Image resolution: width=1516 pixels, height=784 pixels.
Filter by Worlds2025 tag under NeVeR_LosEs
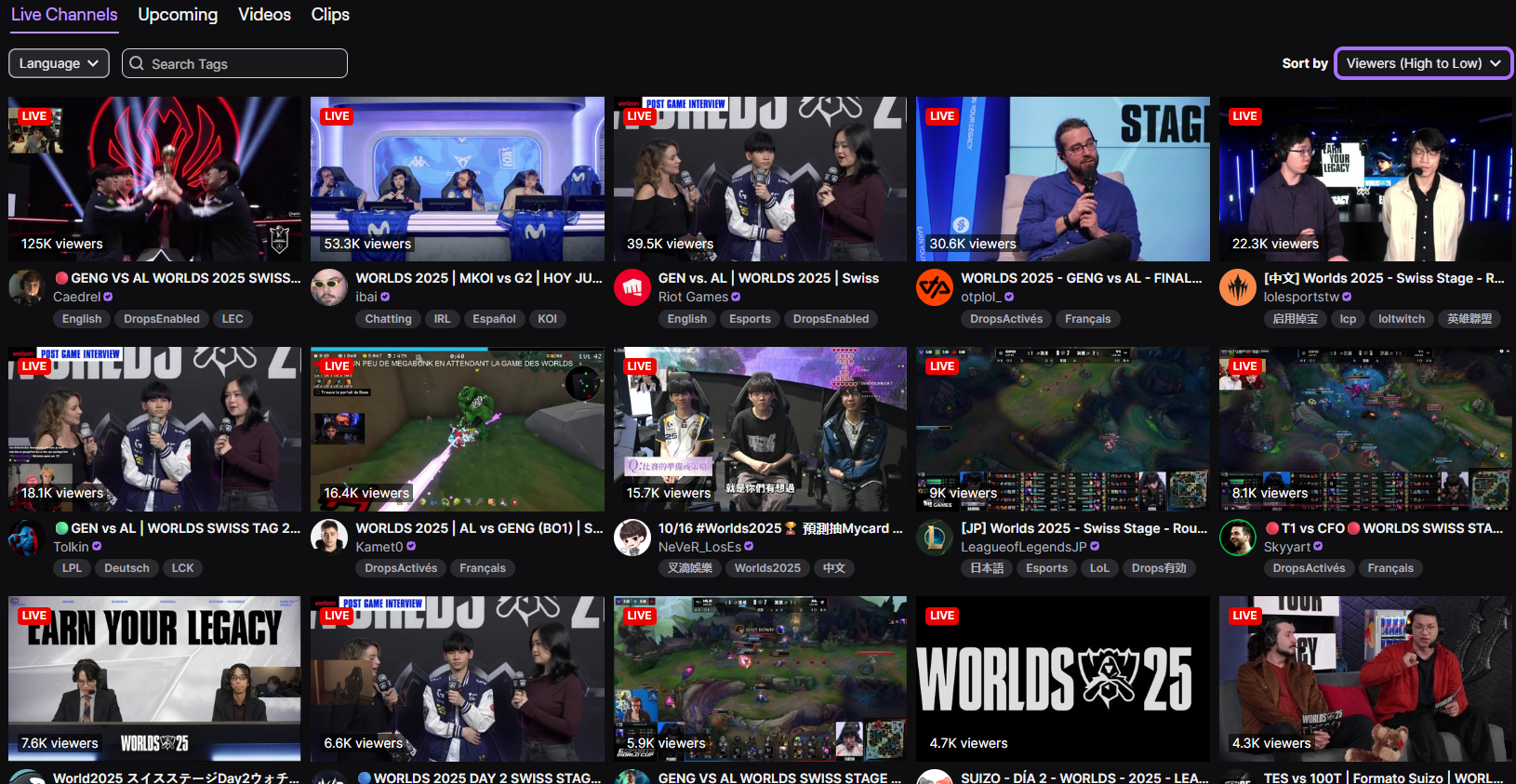tap(767, 568)
